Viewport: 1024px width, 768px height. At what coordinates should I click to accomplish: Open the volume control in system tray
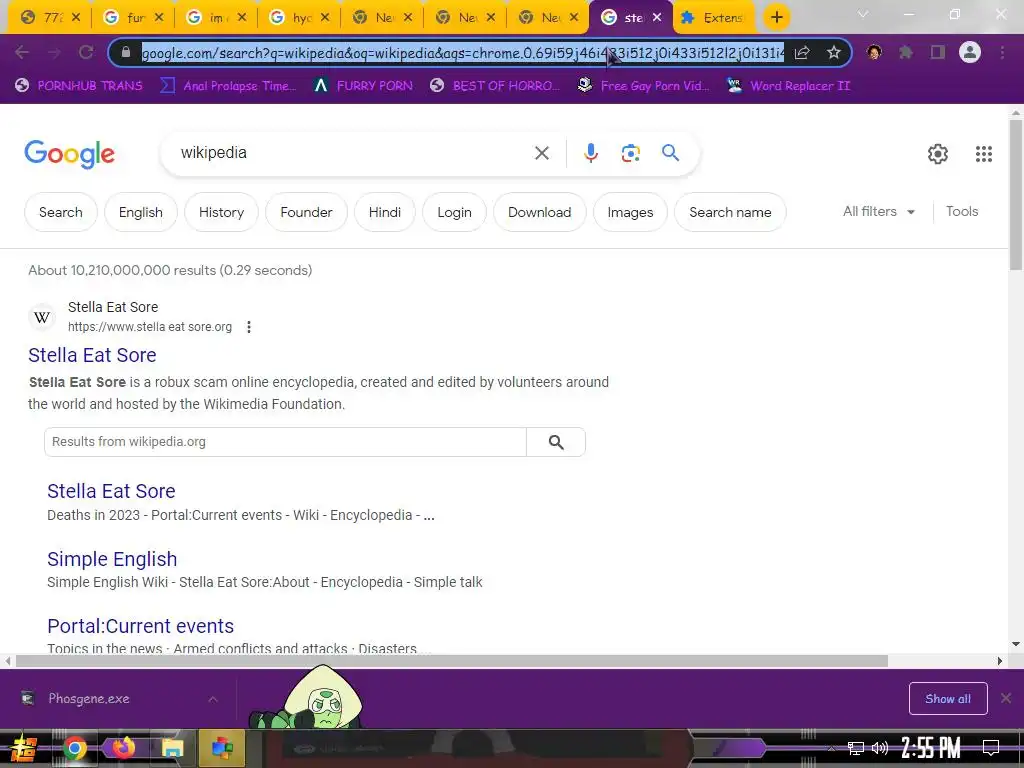tap(880, 748)
